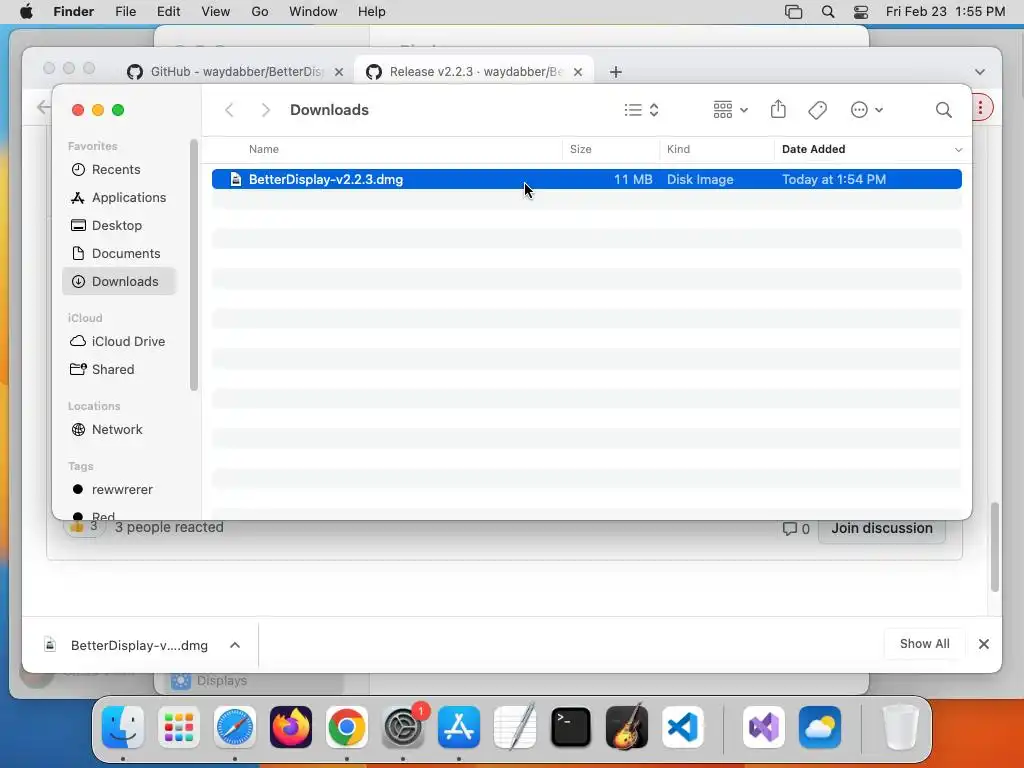Open Firefox from Dock

(x=291, y=727)
